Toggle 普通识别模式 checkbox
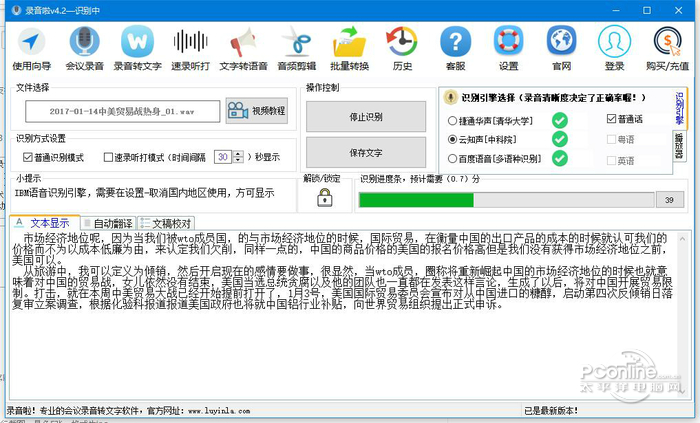 pyautogui.click(x=28, y=157)
